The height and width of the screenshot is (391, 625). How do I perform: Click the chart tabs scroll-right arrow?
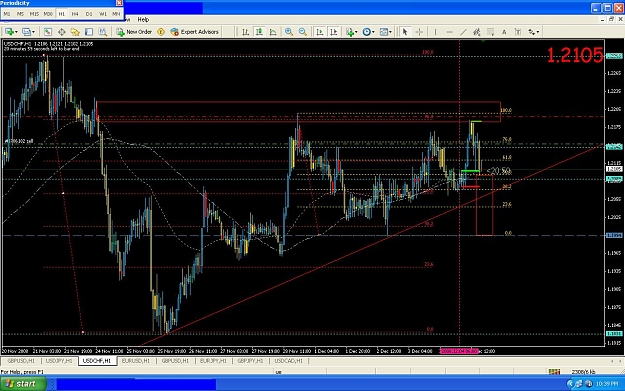point(620,361)
